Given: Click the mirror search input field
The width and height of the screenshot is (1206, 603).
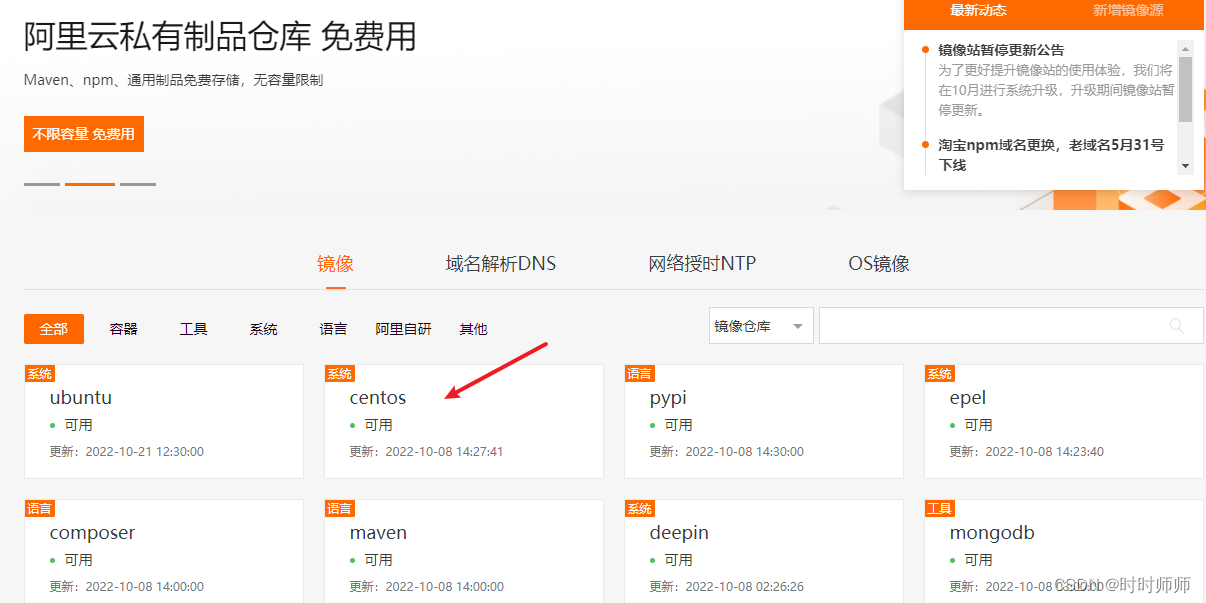Looking at the screenshot, I should (1011, 326).
